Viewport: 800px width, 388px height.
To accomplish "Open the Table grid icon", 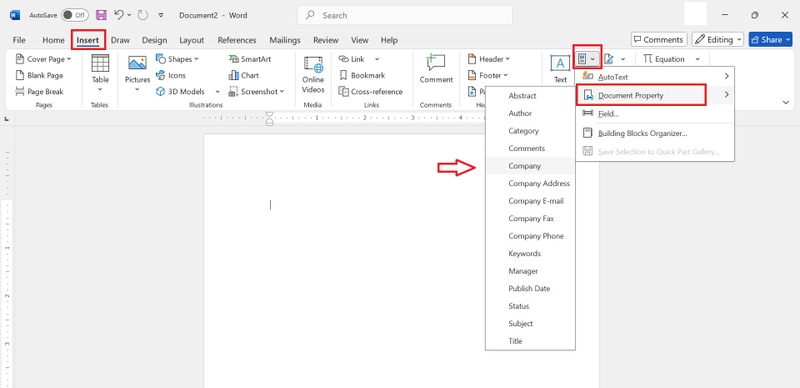I will [x=100, y=63].
